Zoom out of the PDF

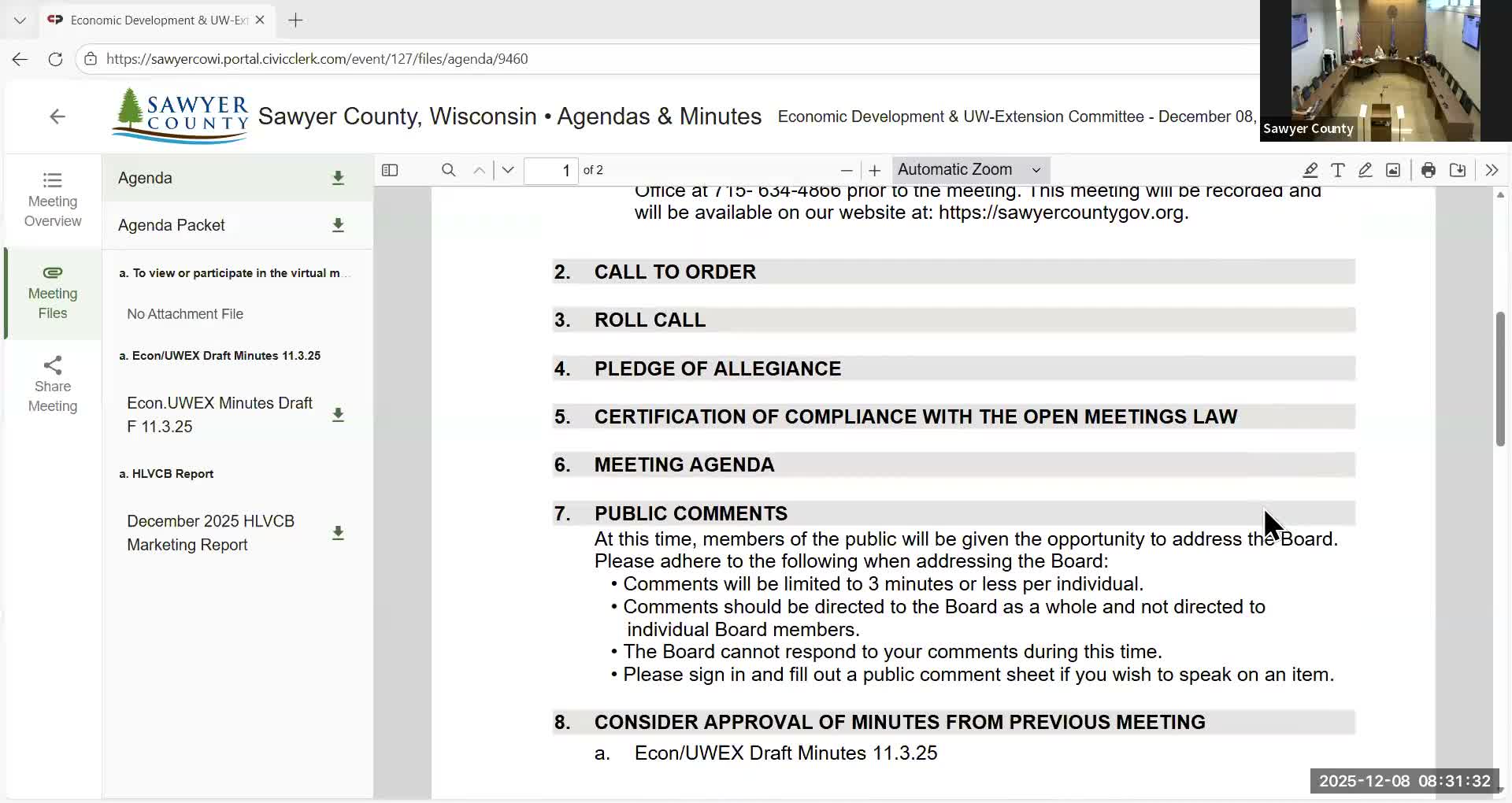(847, 170)
